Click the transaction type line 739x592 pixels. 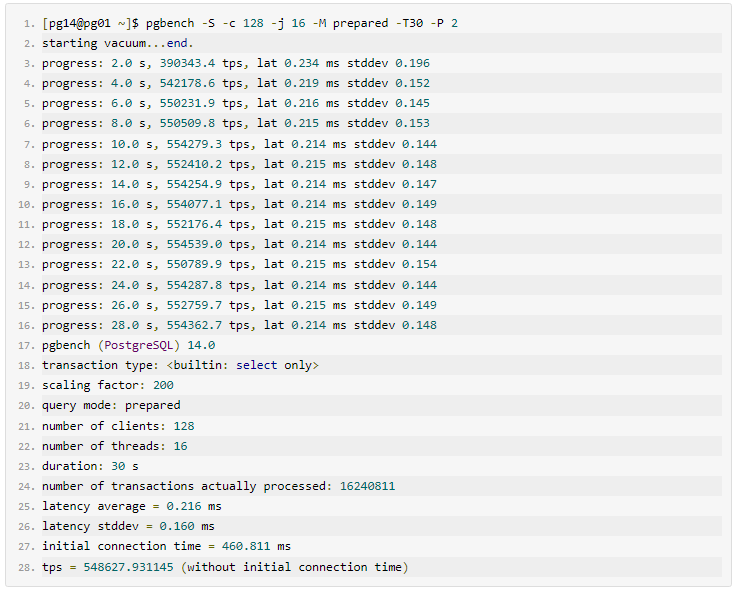[x=180, y=365]
